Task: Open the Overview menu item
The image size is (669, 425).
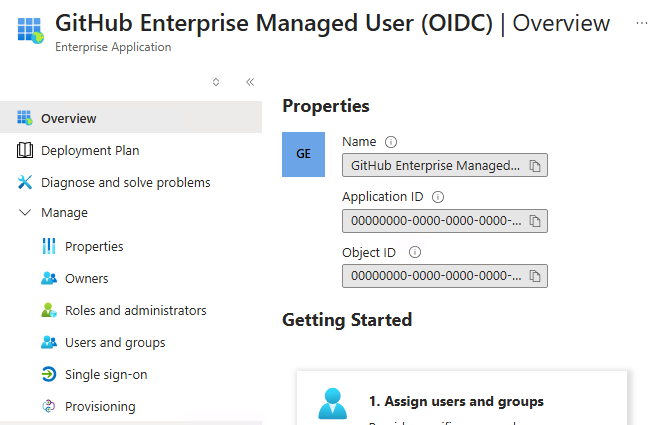Action: (x=131, y=118)
